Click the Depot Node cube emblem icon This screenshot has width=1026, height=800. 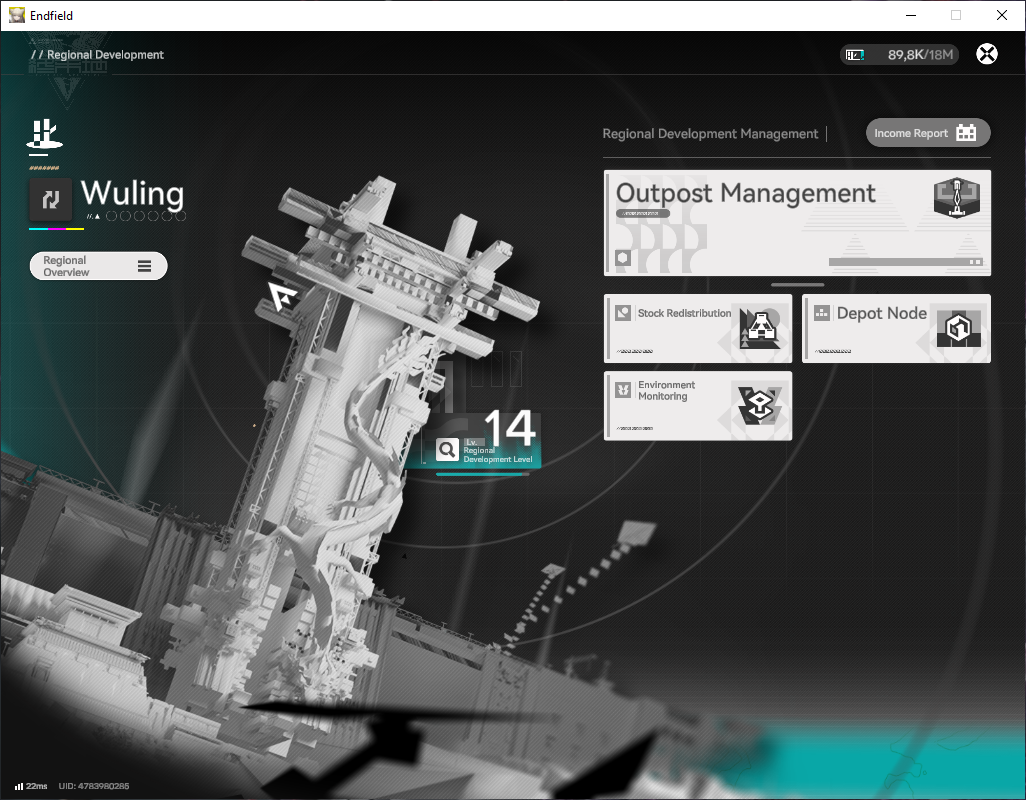(958, 328)
